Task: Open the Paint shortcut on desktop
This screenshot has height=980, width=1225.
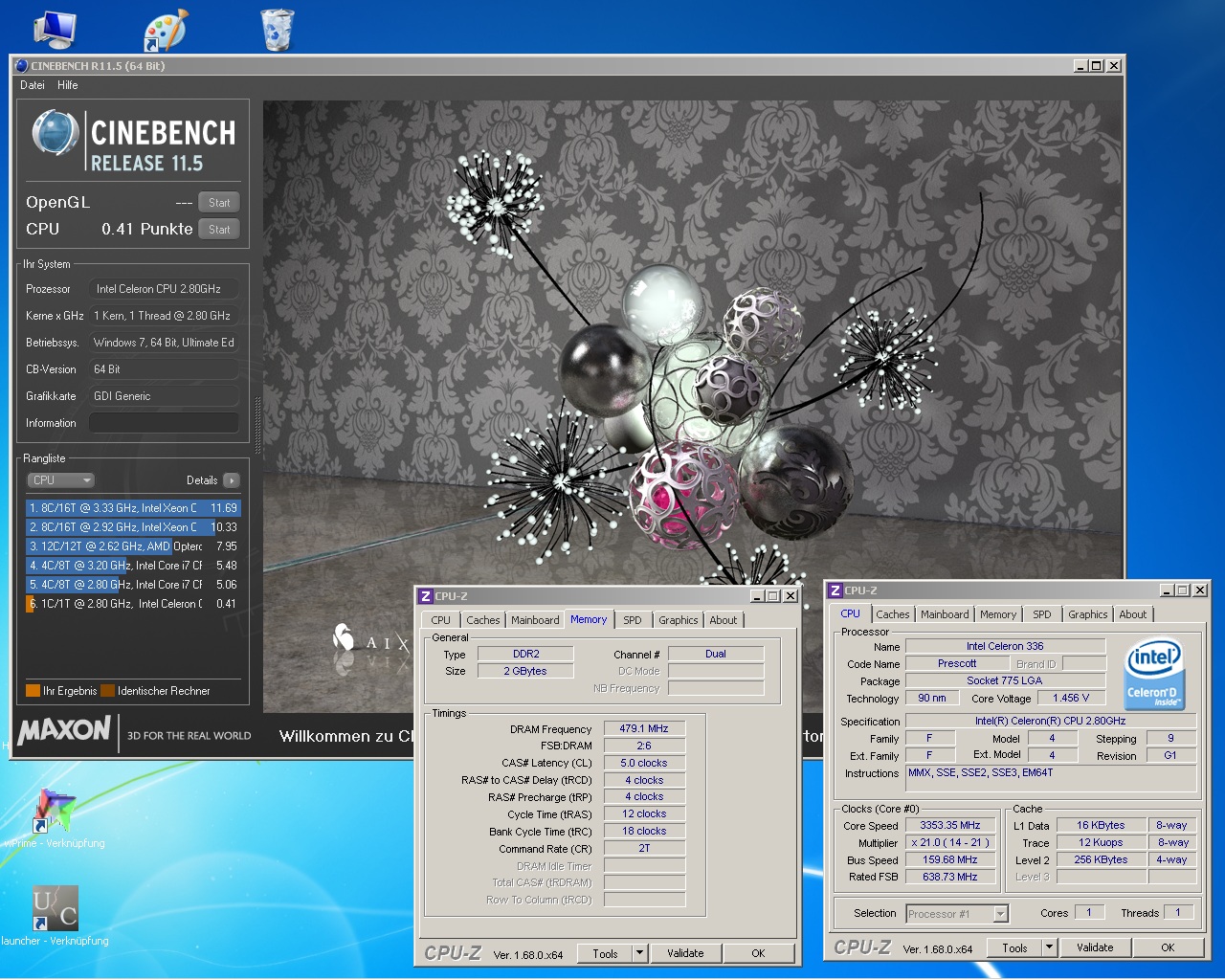Action: tap(167, 30)
